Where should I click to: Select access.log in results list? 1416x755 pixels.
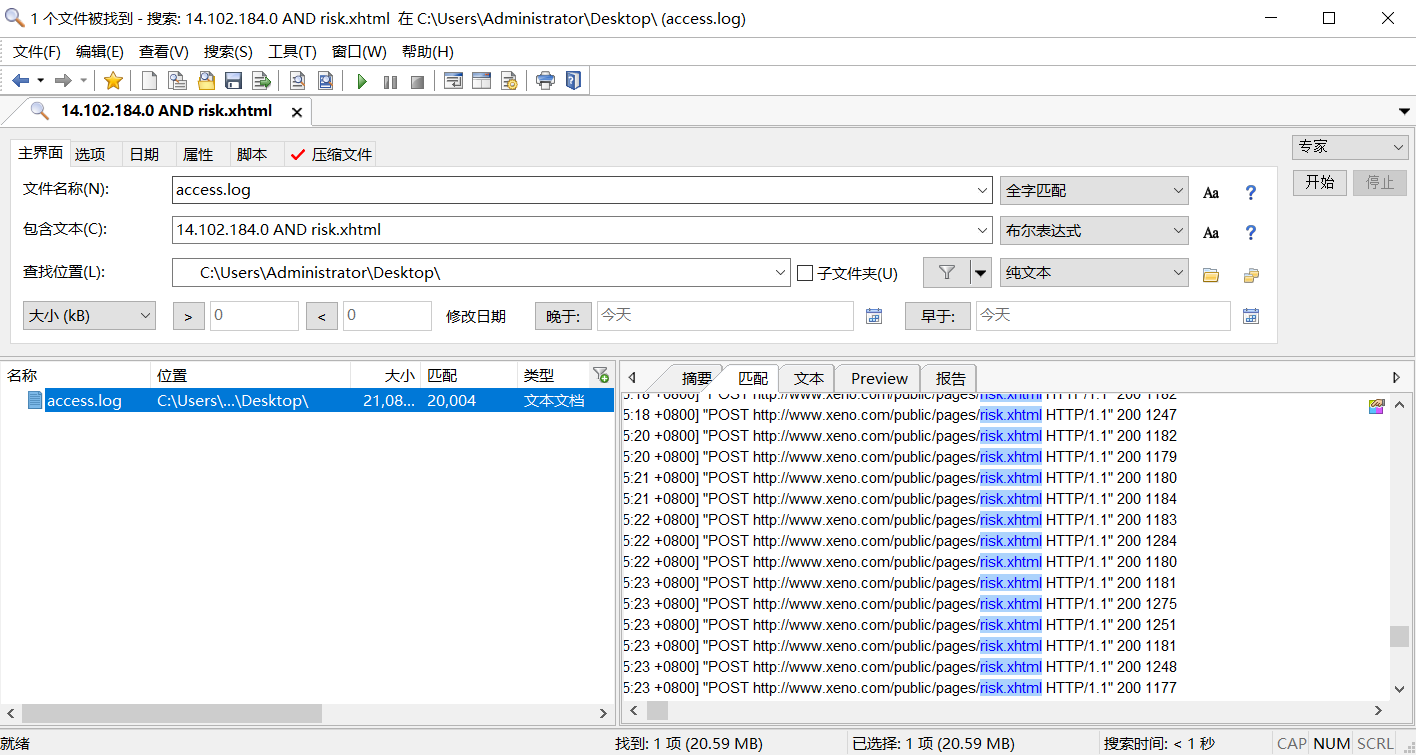coord(307,400)
